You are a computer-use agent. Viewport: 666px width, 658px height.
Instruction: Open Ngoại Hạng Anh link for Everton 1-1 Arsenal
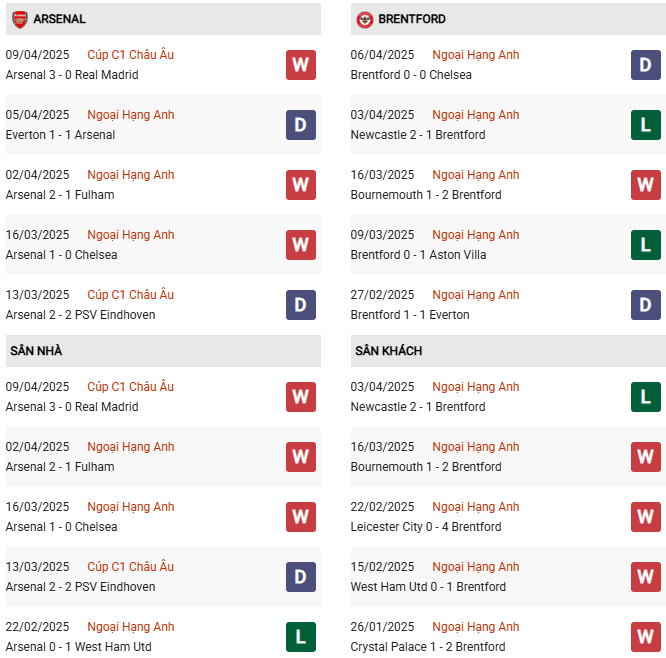click(x=130, y=115)
